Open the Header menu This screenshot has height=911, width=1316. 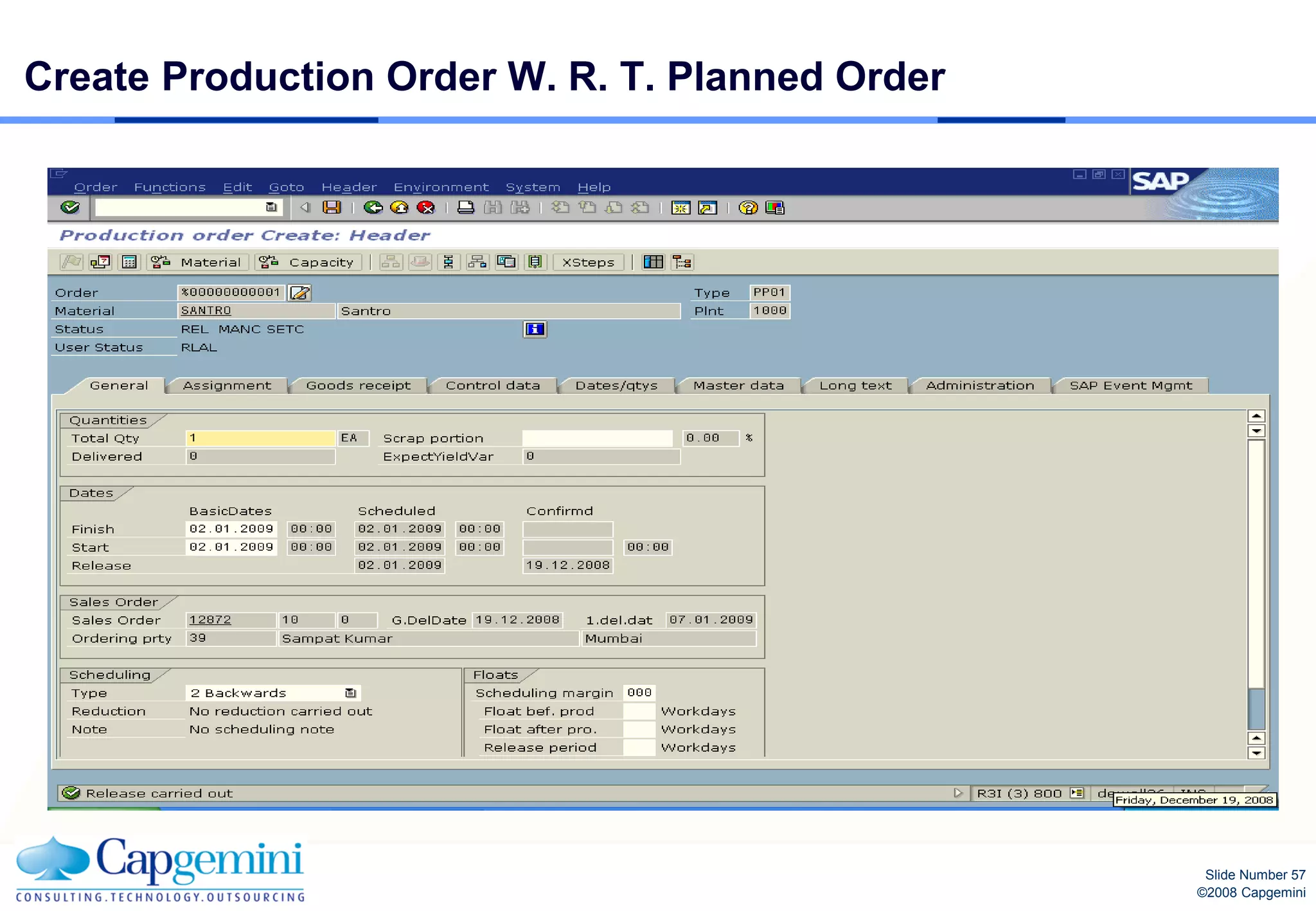pyautogui.click(x=349, y=187)
